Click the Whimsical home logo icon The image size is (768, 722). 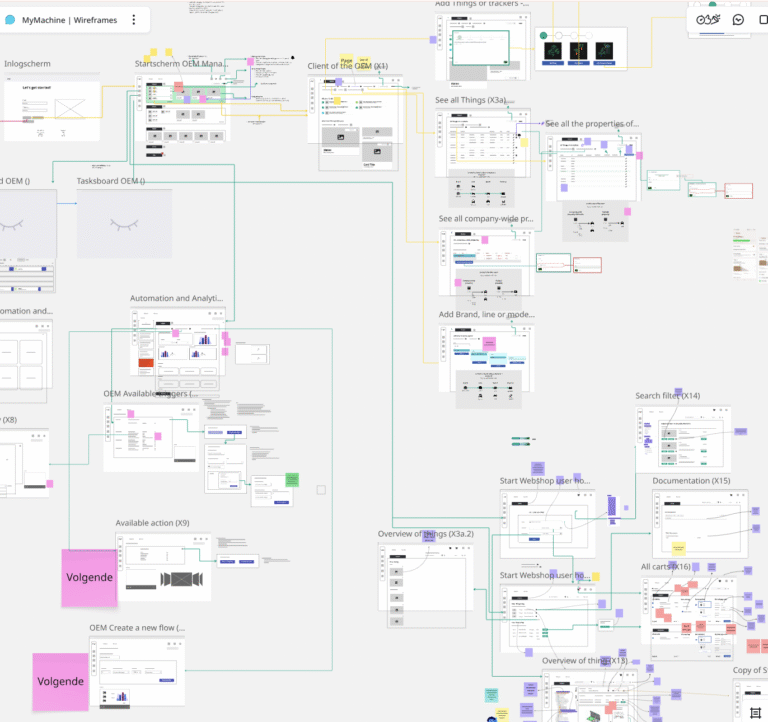11,19
